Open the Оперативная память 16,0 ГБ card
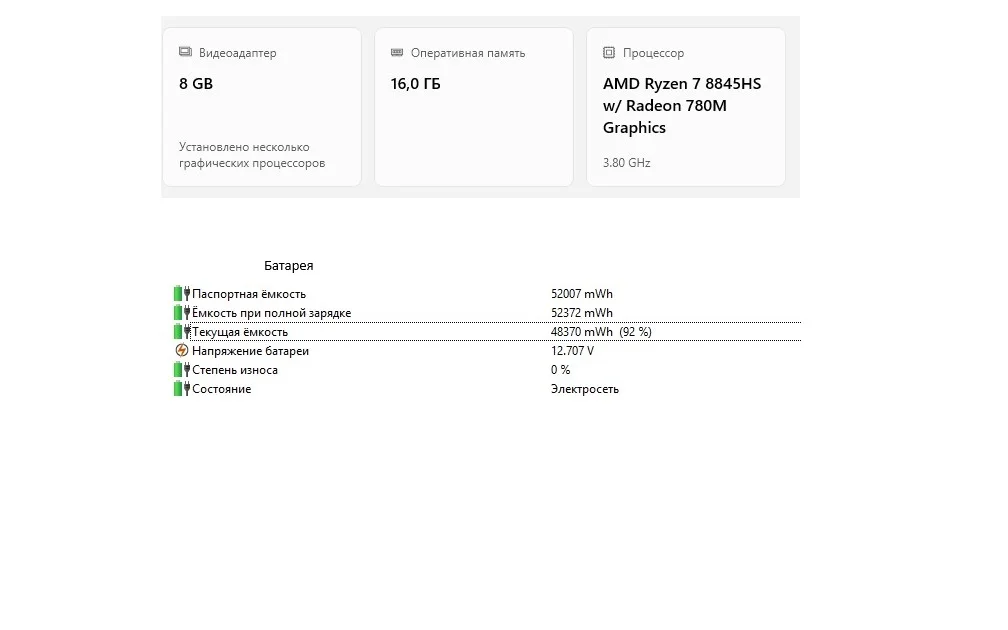This screenshot has height=630, width=1008. (x=474, y=107)
